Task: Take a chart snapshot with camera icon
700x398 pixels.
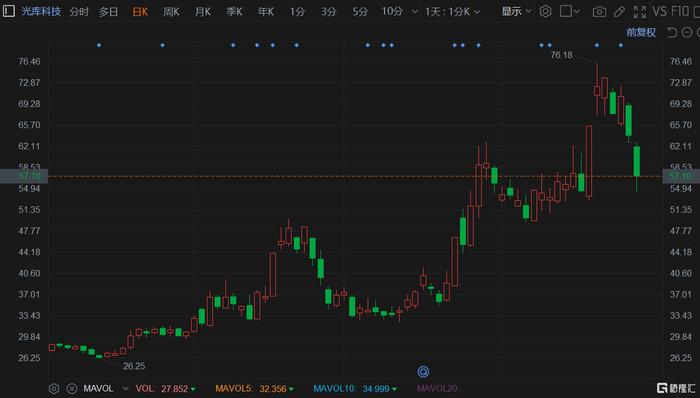Action: 599,12
